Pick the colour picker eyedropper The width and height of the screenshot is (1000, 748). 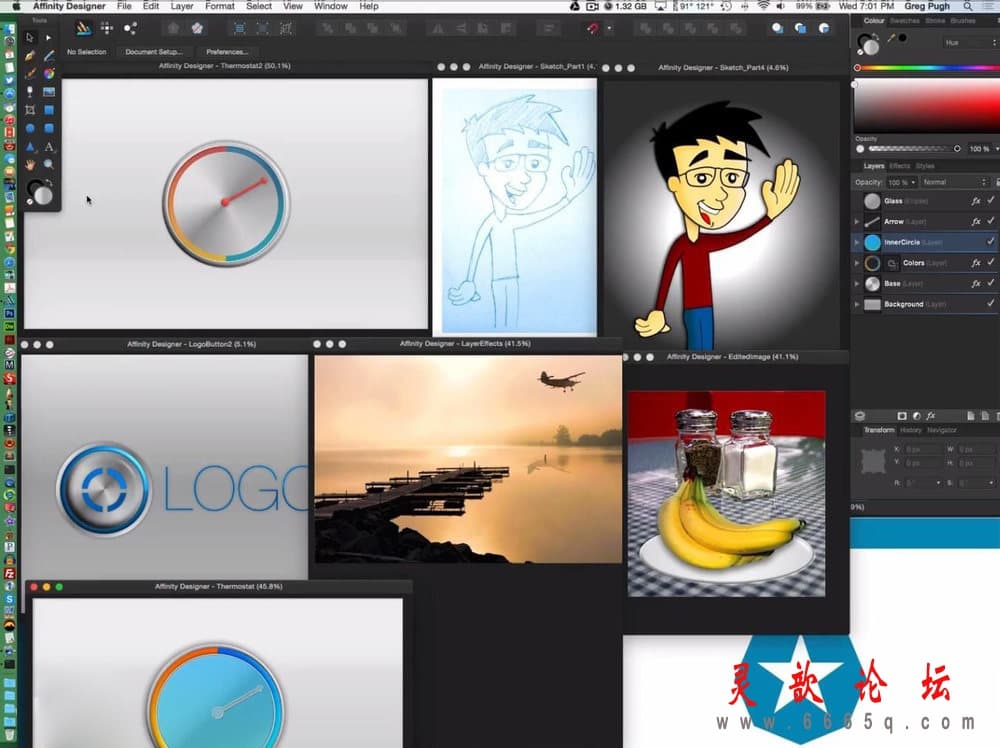tap(892, 38)
